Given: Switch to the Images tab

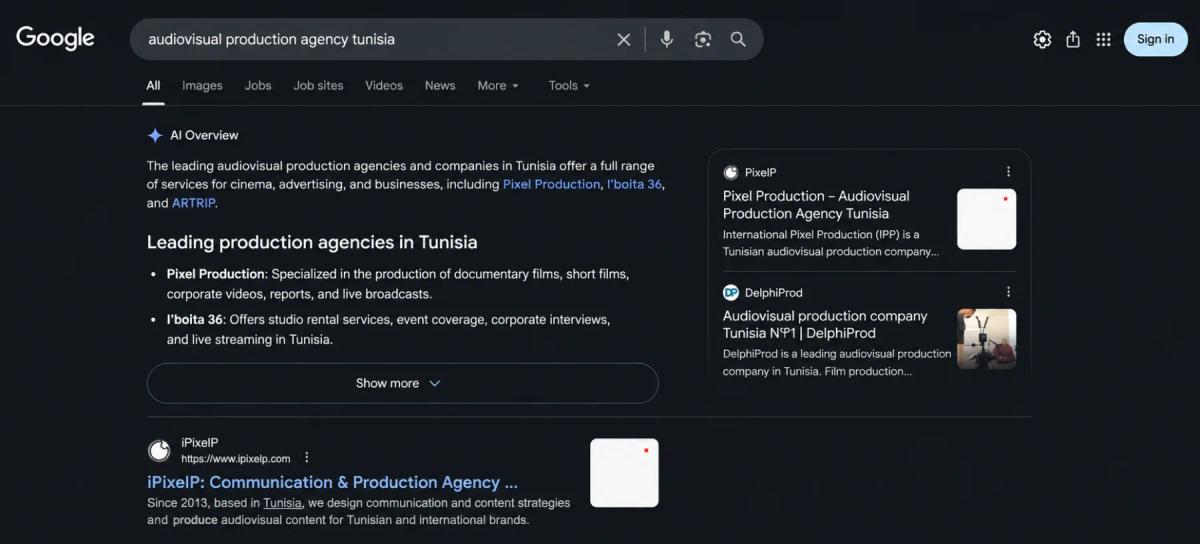Looking at the screenshot, I should pos(202,85).
